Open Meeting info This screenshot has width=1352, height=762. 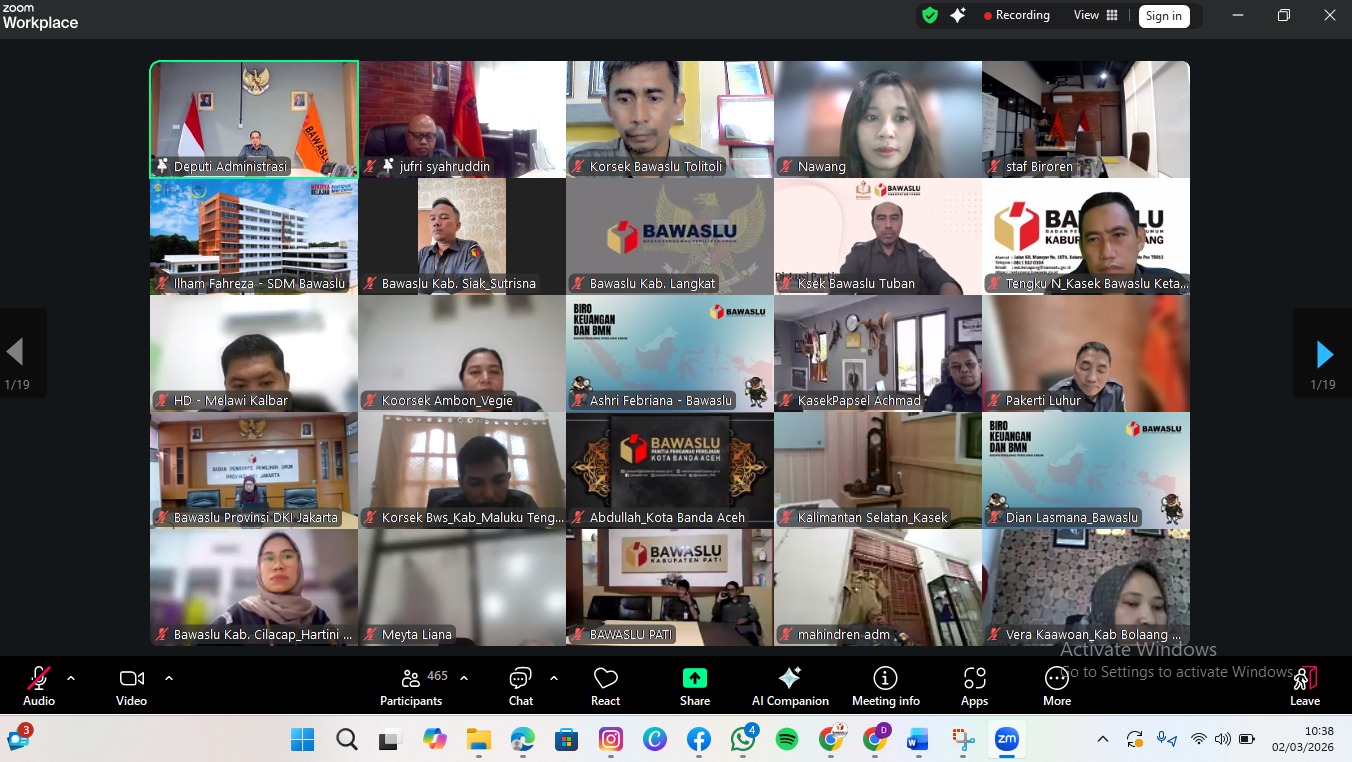pos(885,686)
